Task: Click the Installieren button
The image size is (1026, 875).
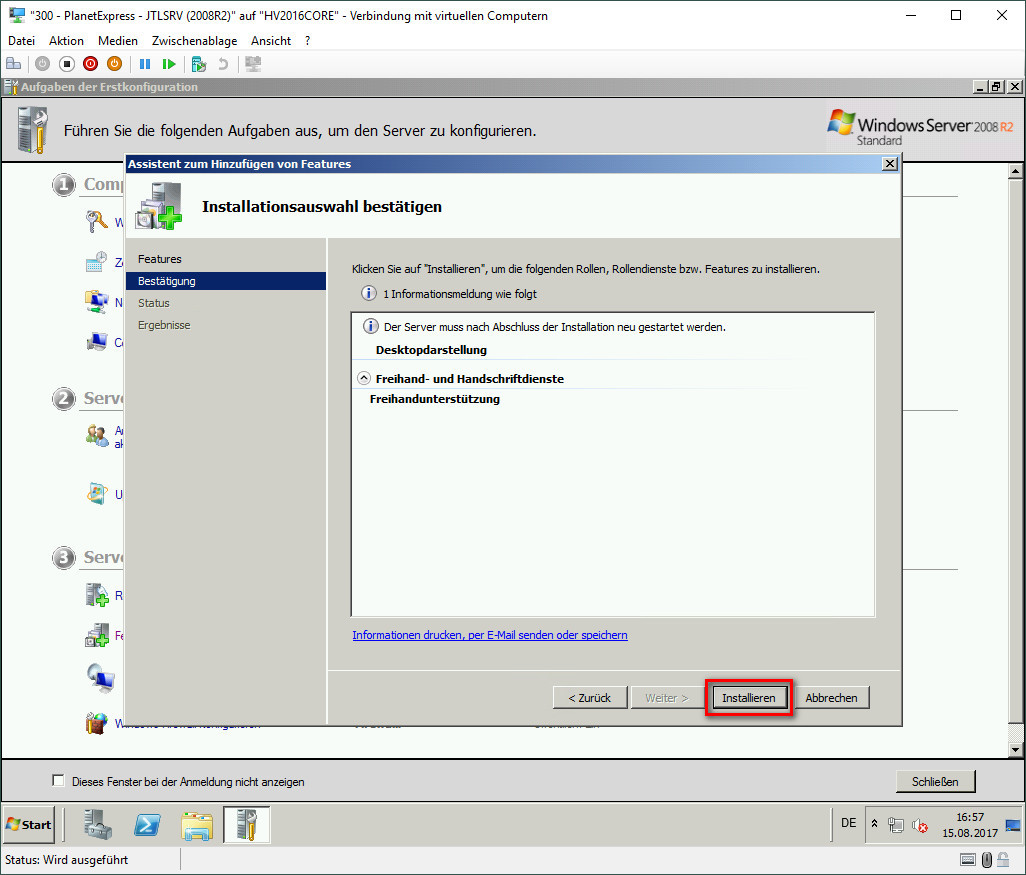Action: tap(749, 698)
